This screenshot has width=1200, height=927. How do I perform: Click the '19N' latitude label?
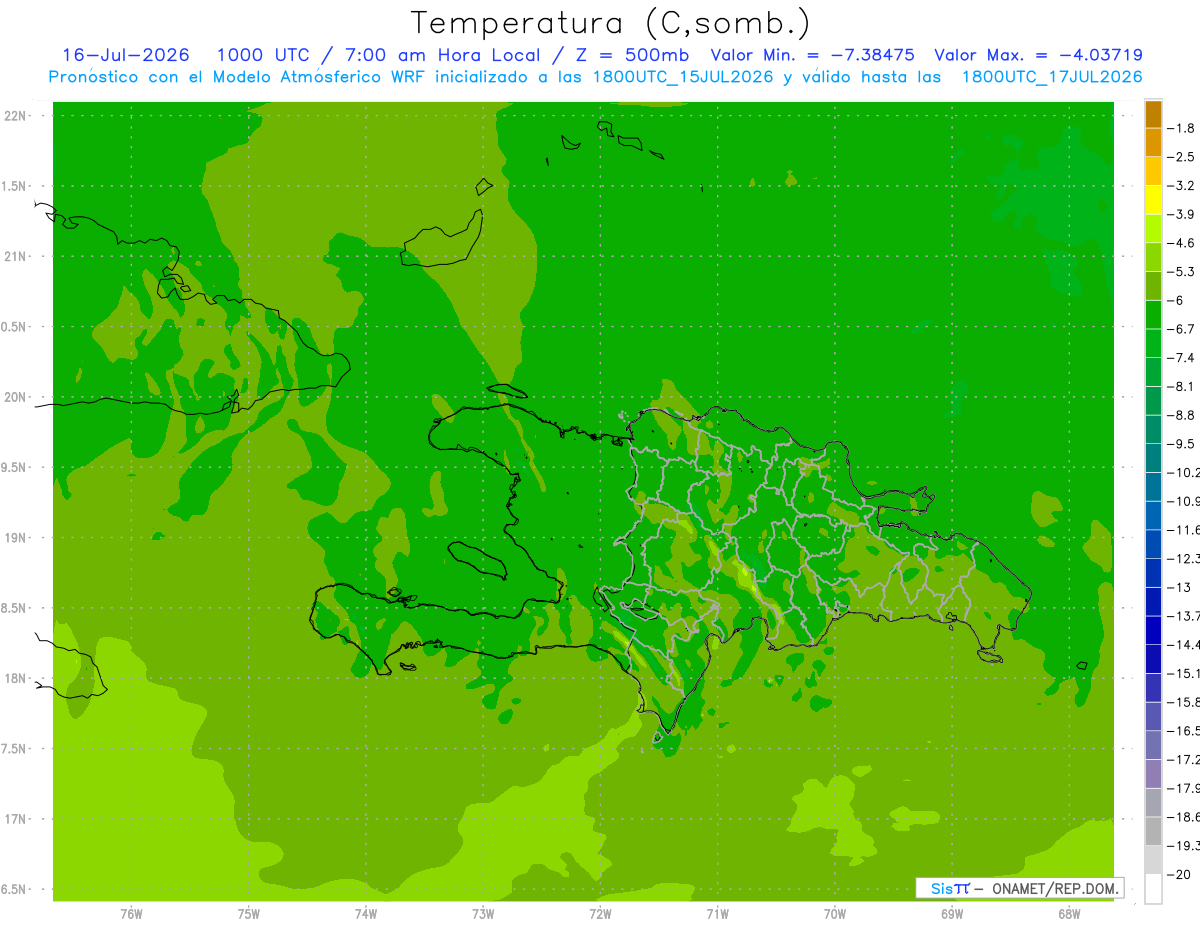[x=15, y=538]
